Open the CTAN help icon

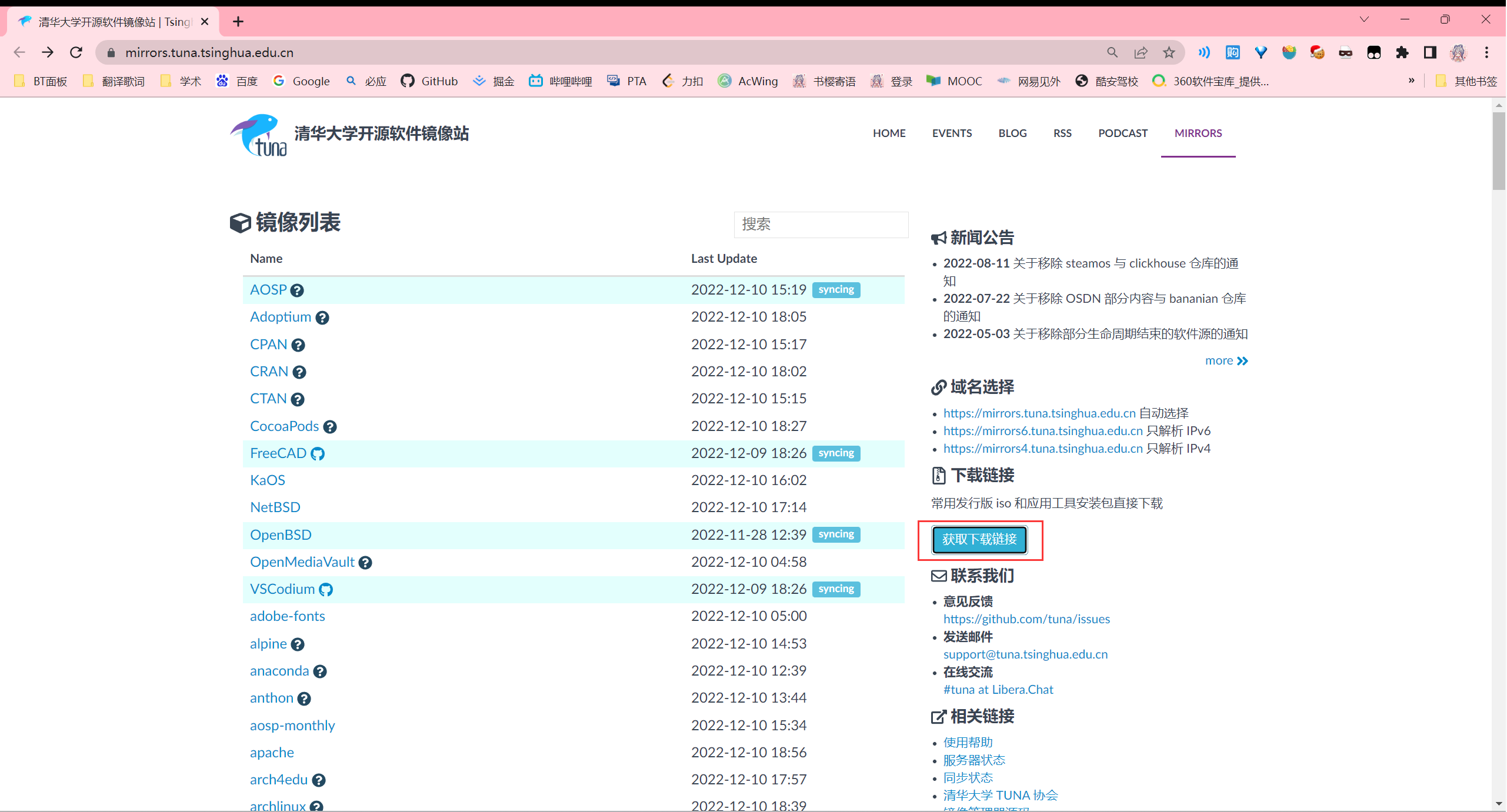coord(298,400)
